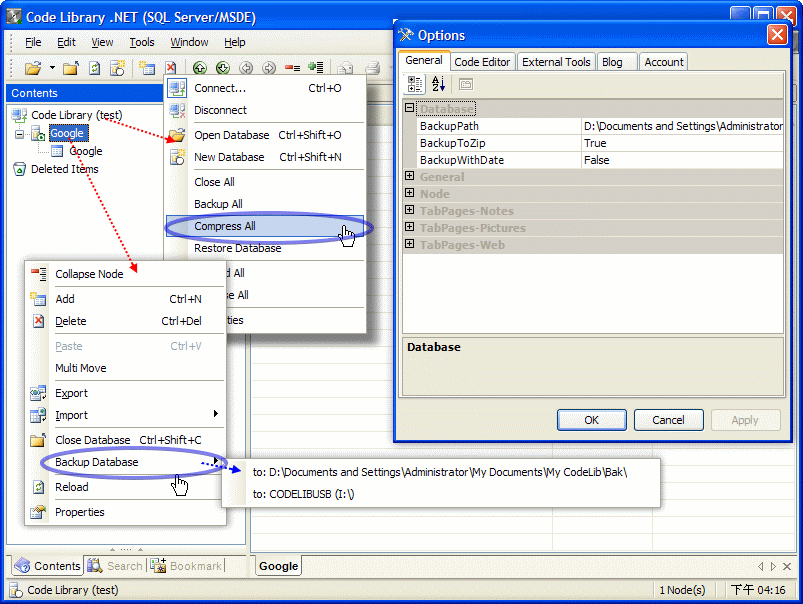Switch to the External Tools tab
This screenshot has height=604, width=803.
(556, 62)
